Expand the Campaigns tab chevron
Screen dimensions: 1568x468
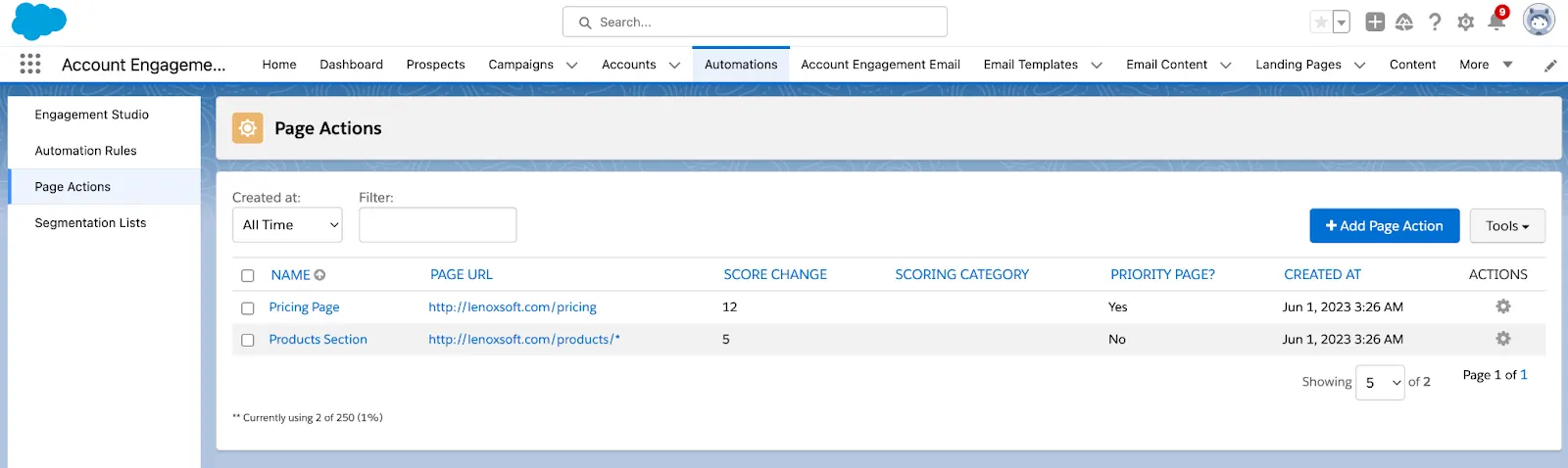[572, 66]
